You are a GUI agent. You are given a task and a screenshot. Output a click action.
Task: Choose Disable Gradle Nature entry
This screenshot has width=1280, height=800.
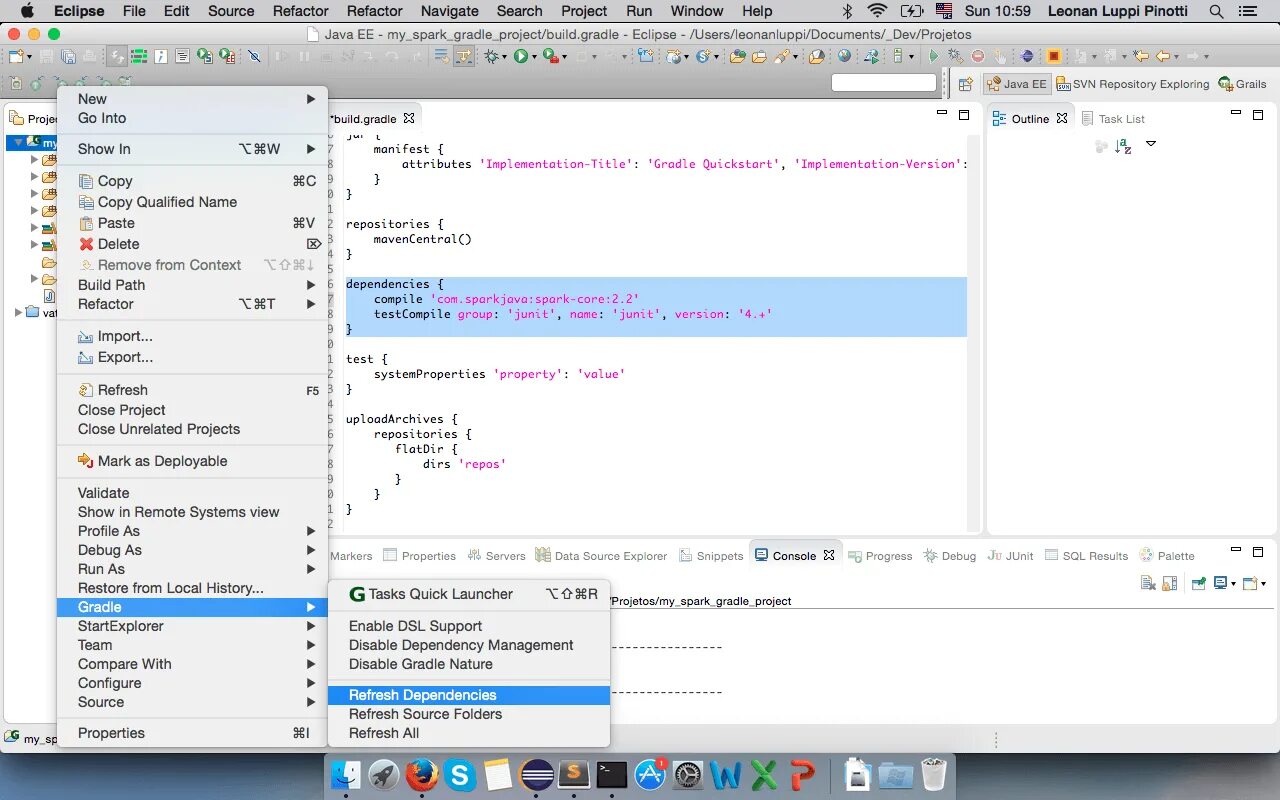pos(468,664)
